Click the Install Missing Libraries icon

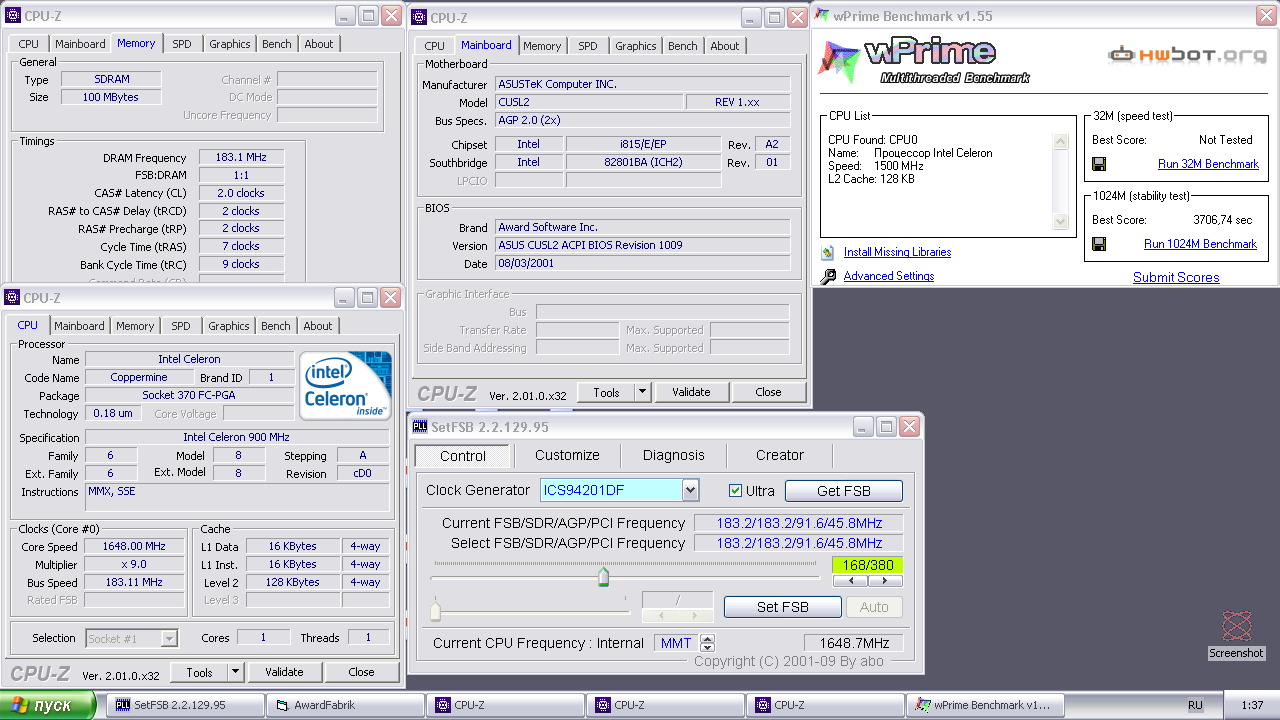point(828,253)
